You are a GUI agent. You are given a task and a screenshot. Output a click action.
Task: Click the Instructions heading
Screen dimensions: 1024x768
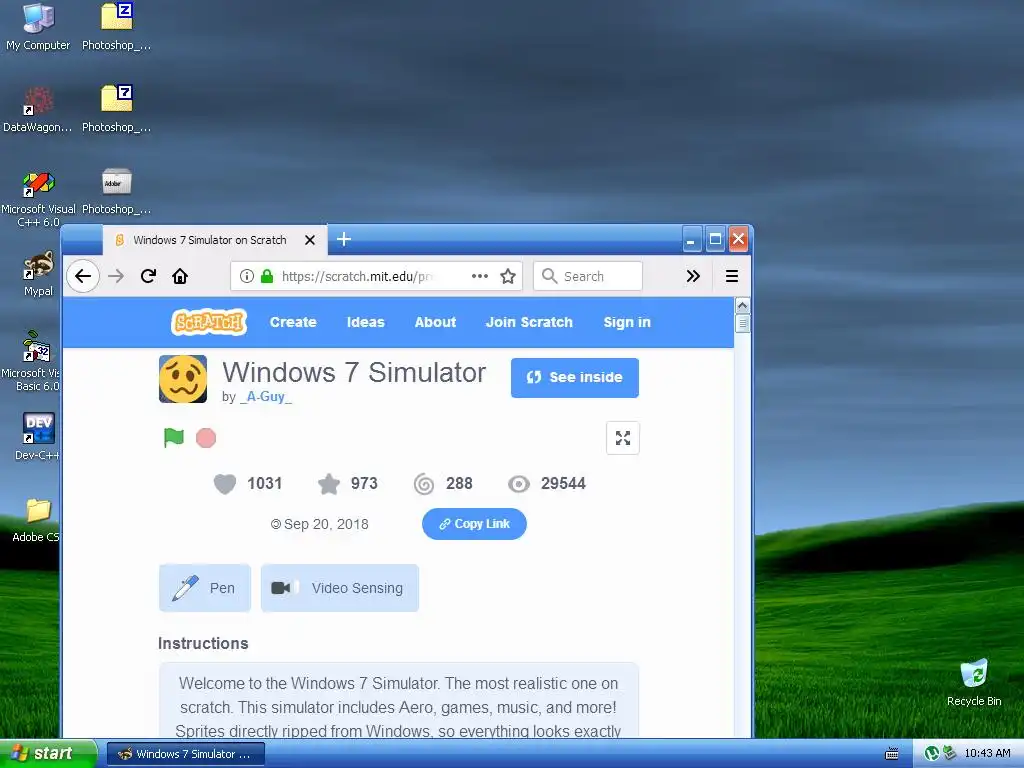pyautogui.click(x=203, y=643)
